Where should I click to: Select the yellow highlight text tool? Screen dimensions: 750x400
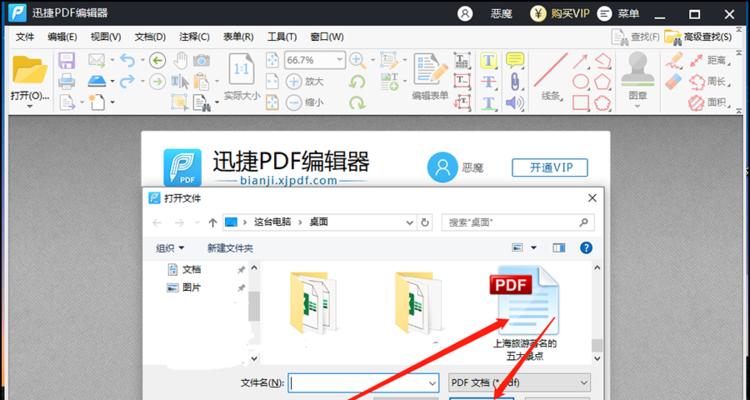[488, 61]
